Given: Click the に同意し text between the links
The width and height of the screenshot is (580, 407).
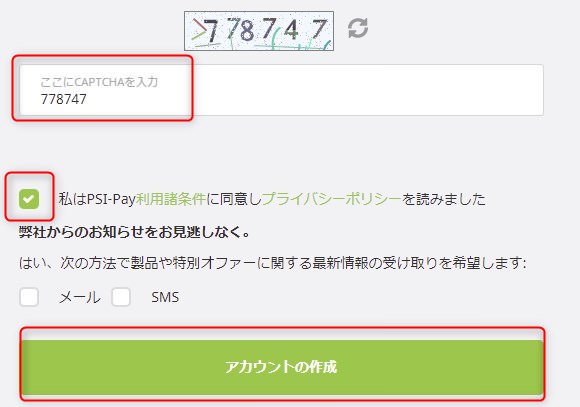Looking at the screenshot, I should pyautogui.click(x=234, y=199).
